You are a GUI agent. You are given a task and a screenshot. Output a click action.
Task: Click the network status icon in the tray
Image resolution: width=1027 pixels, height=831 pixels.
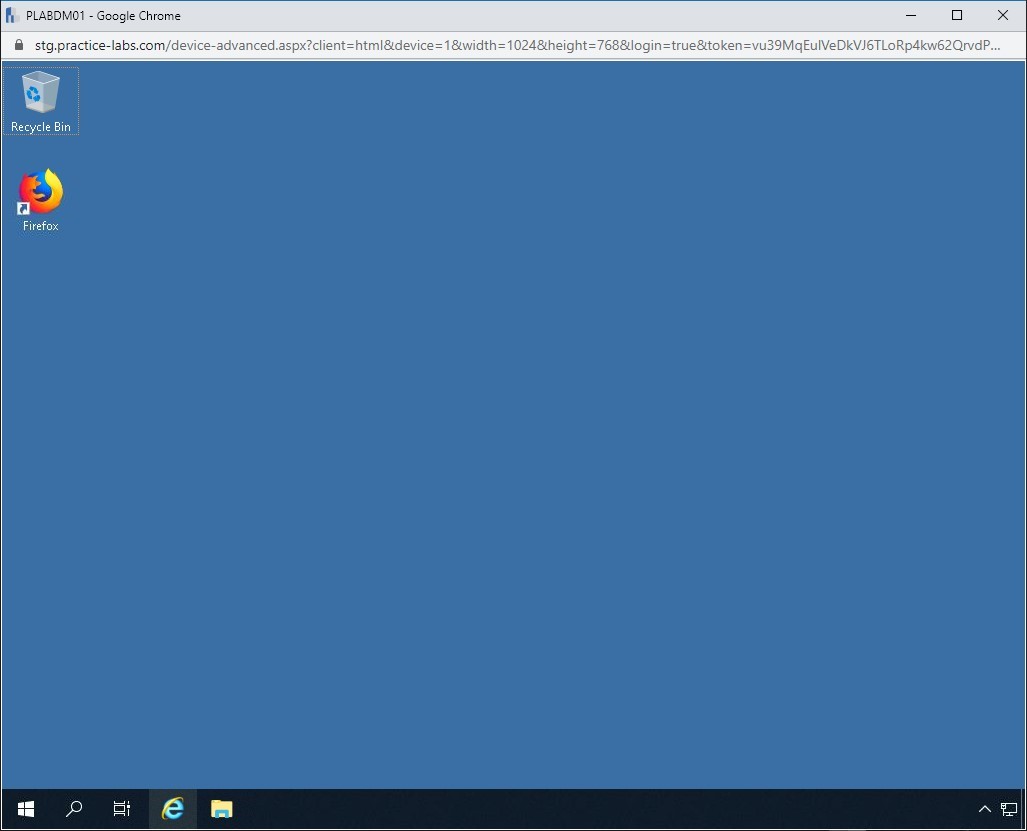[1009, 809]
